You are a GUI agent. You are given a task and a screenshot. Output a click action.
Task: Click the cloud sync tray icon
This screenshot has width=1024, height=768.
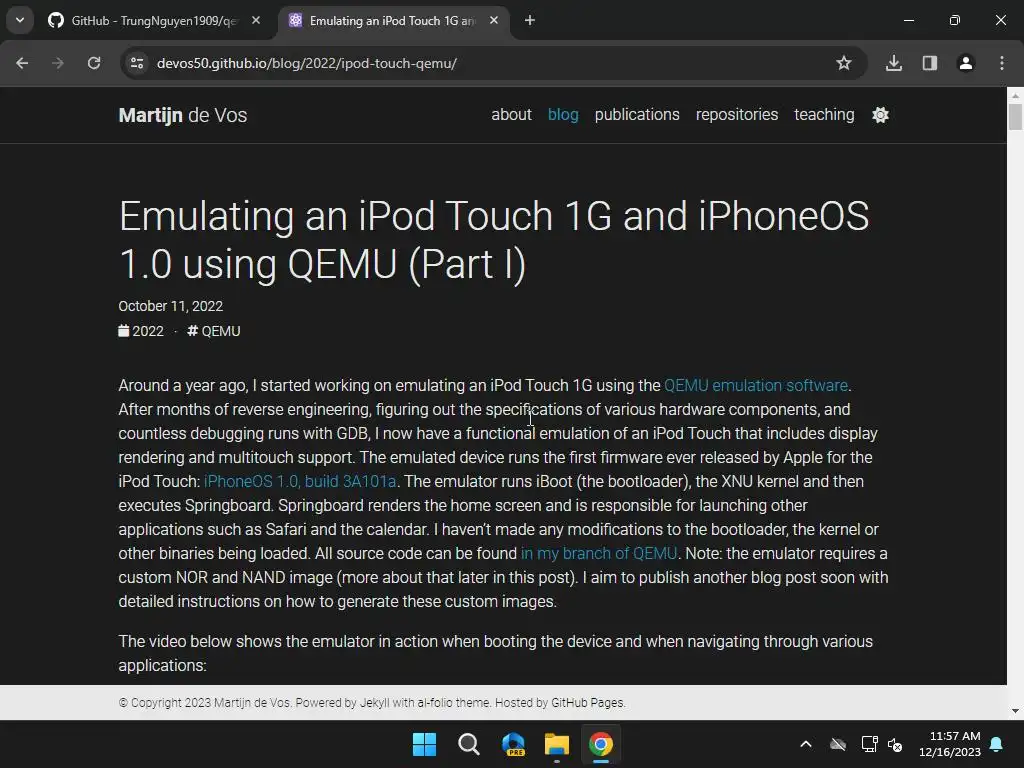(838, 744)
